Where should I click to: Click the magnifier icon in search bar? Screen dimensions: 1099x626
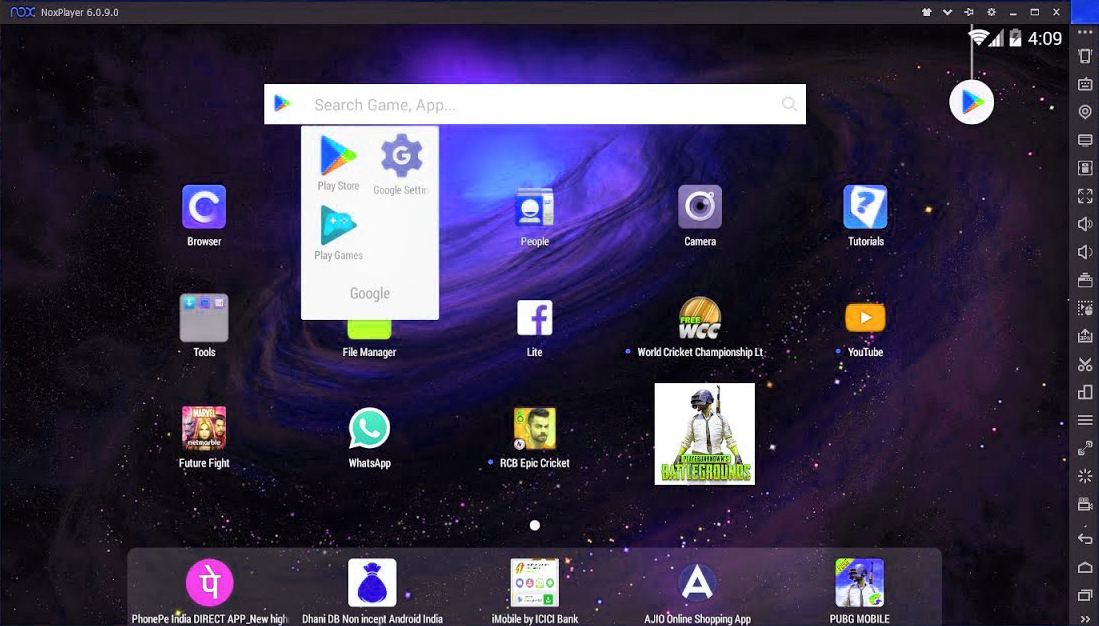(789, 104)
